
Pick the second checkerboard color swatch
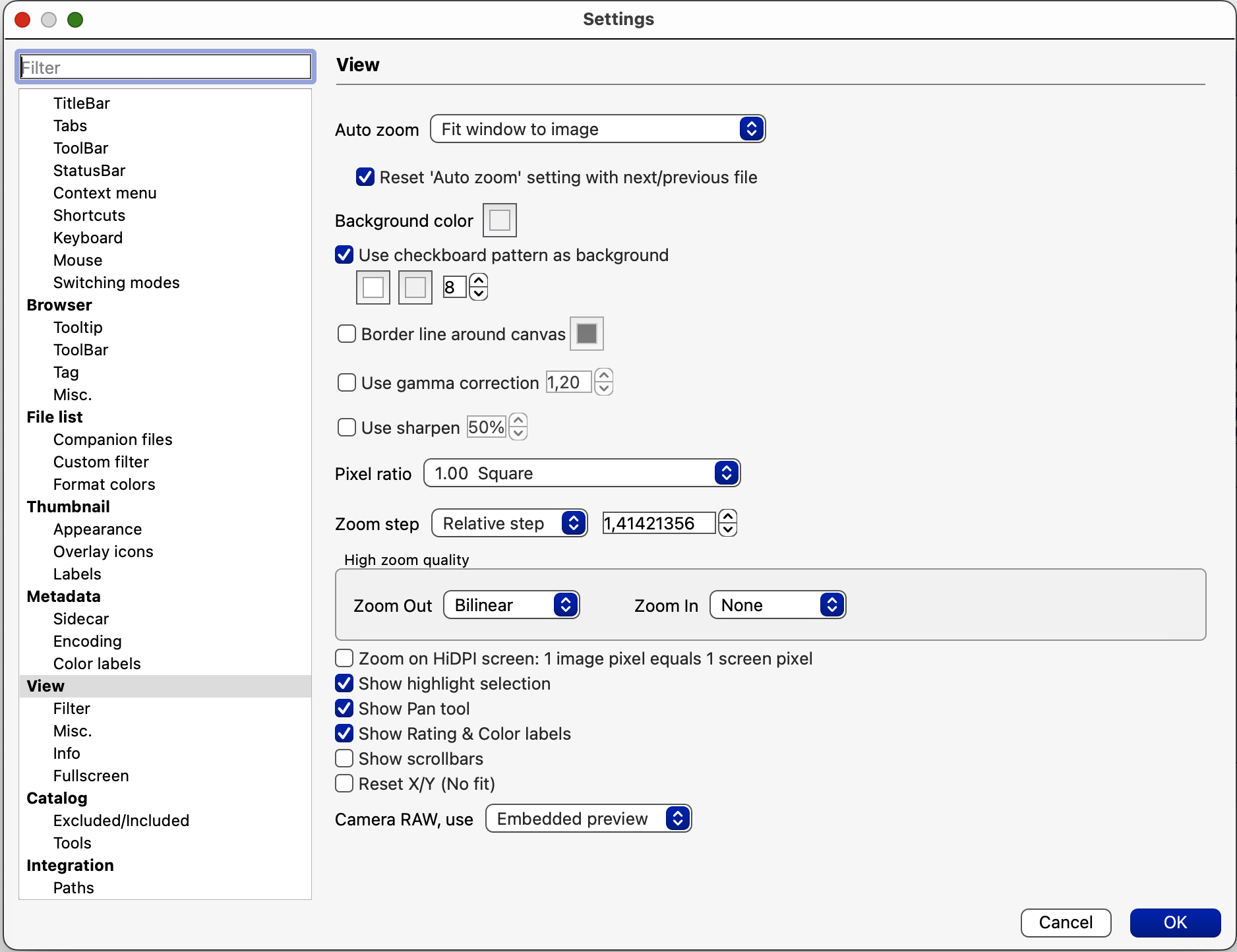pyautogui.click(x=415, y=287)
